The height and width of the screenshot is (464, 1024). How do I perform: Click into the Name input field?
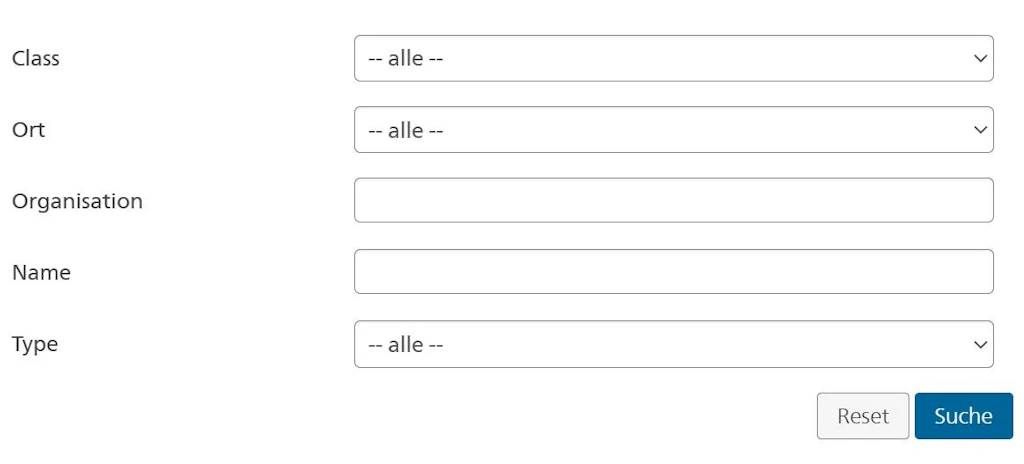click(673, 272)
